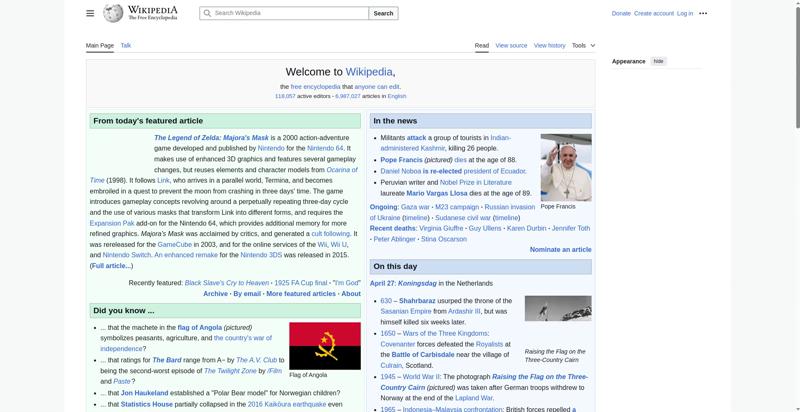
Task: Open the Sudanese civil war link
Action: pyautogui.click(x=463, y=218)
